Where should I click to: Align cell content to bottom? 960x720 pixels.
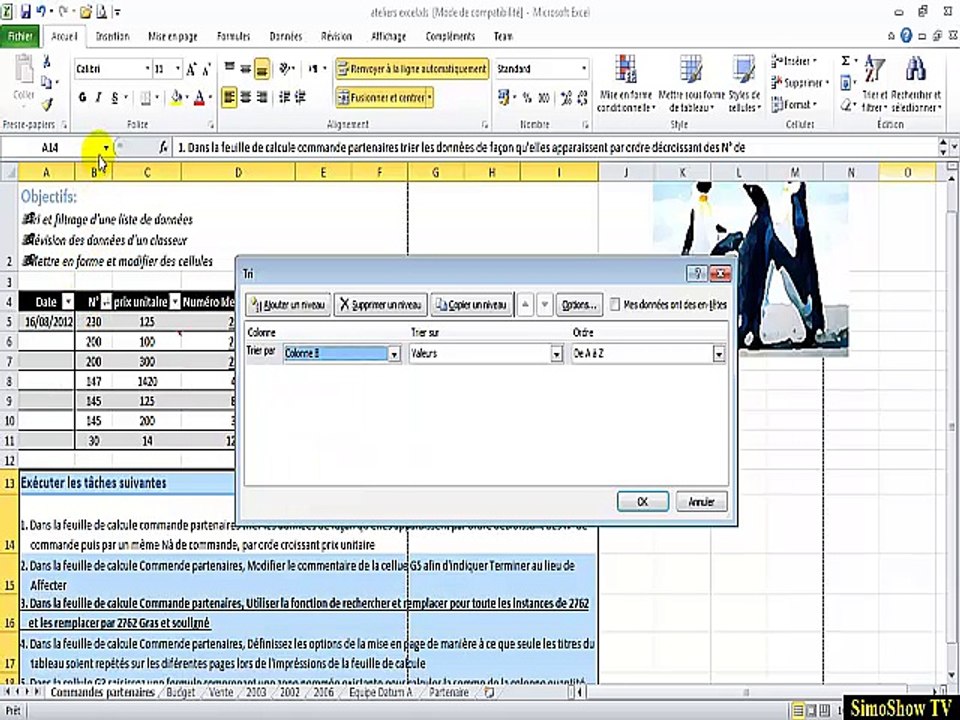point(262,69)
